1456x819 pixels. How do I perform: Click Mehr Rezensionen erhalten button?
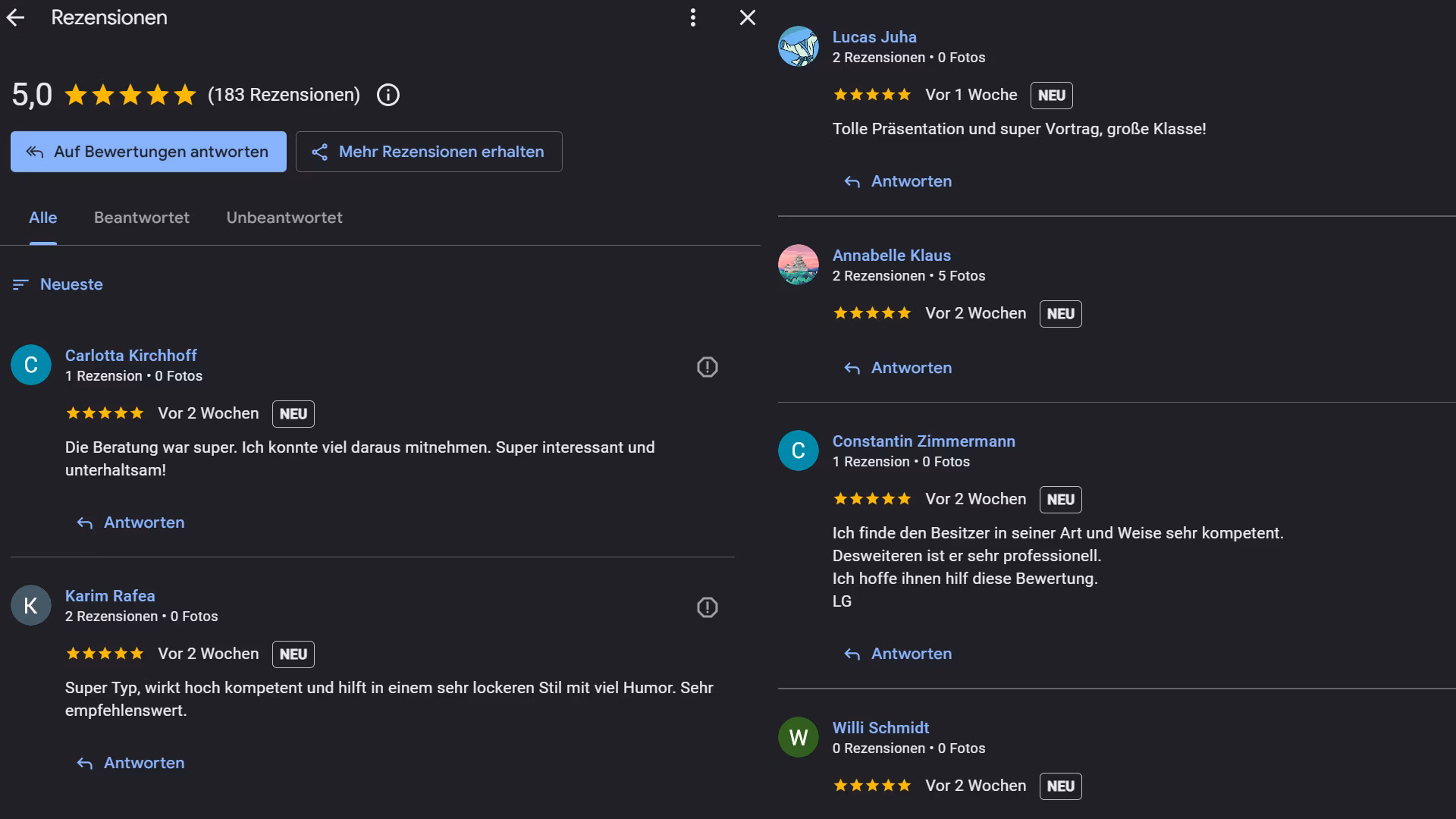pos(428,152)
